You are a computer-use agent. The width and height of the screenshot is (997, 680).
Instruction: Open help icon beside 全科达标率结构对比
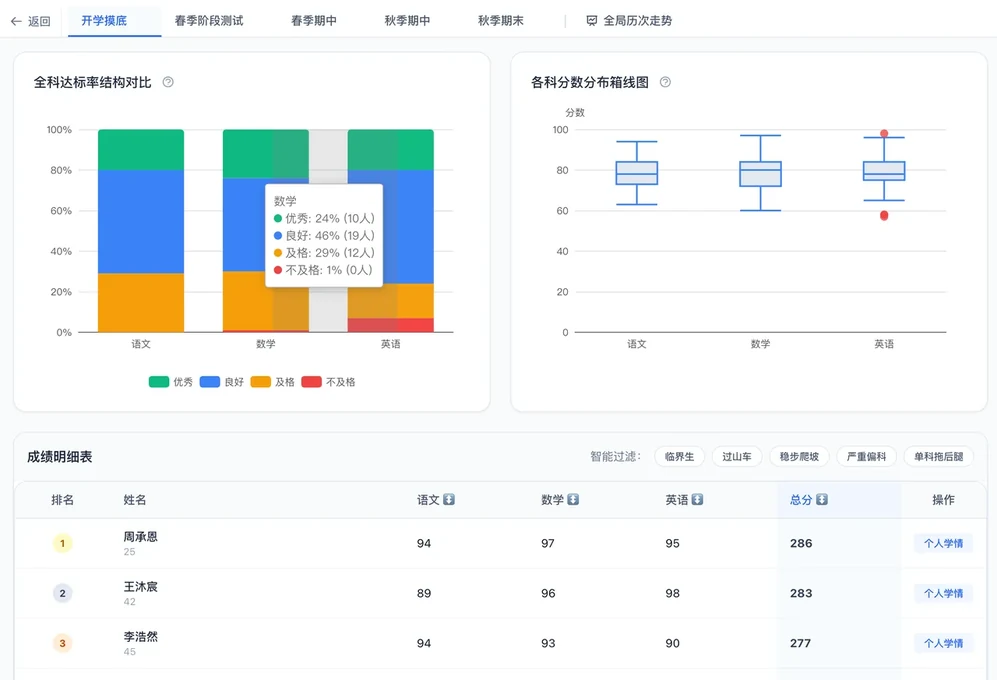tap(168, 82)
